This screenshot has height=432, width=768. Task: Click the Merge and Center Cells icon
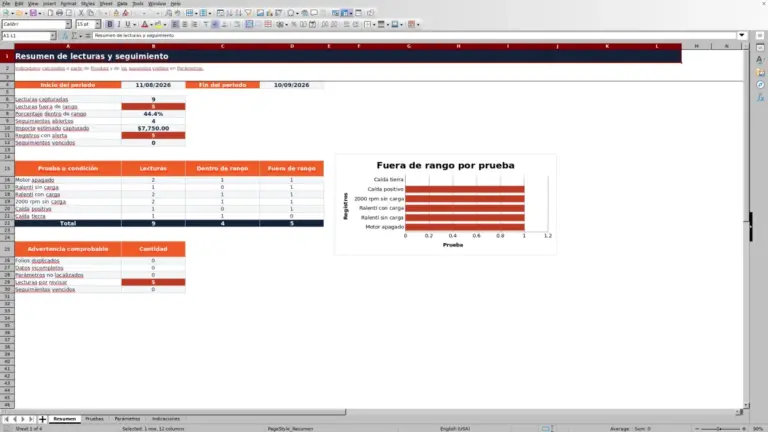coord(249,24)
